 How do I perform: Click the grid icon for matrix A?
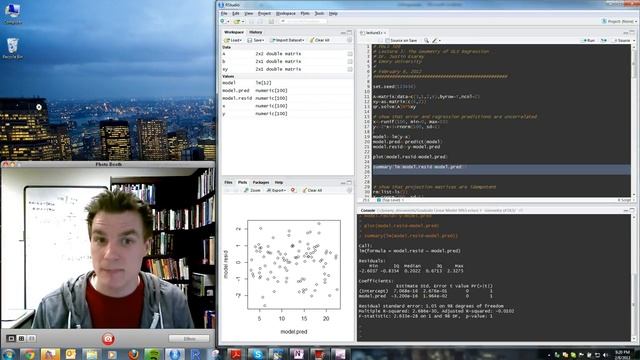pos(350,54)
